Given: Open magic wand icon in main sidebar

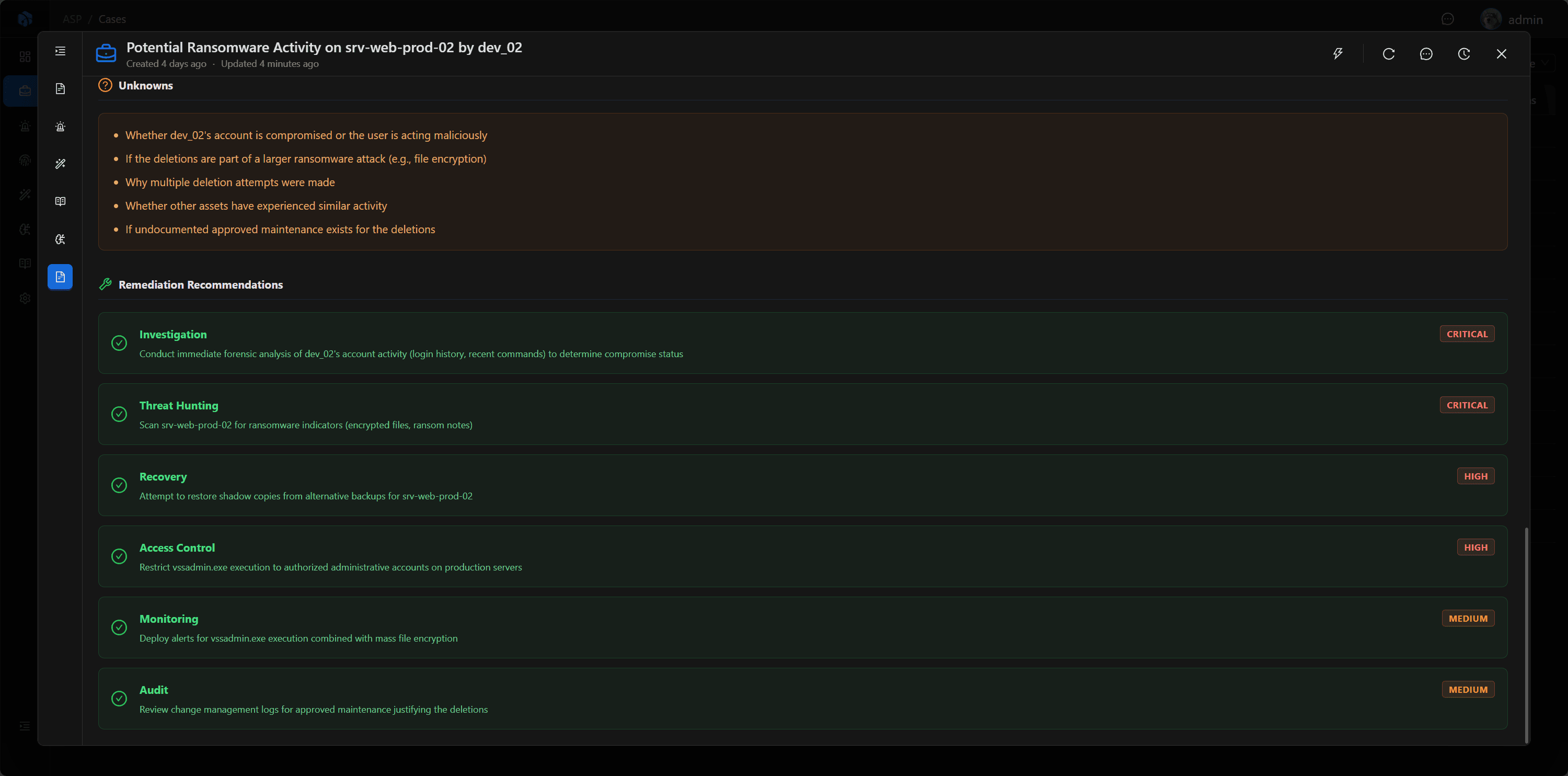Looking at the screenshot, I should pyautogui.click(x=25, y=195).
